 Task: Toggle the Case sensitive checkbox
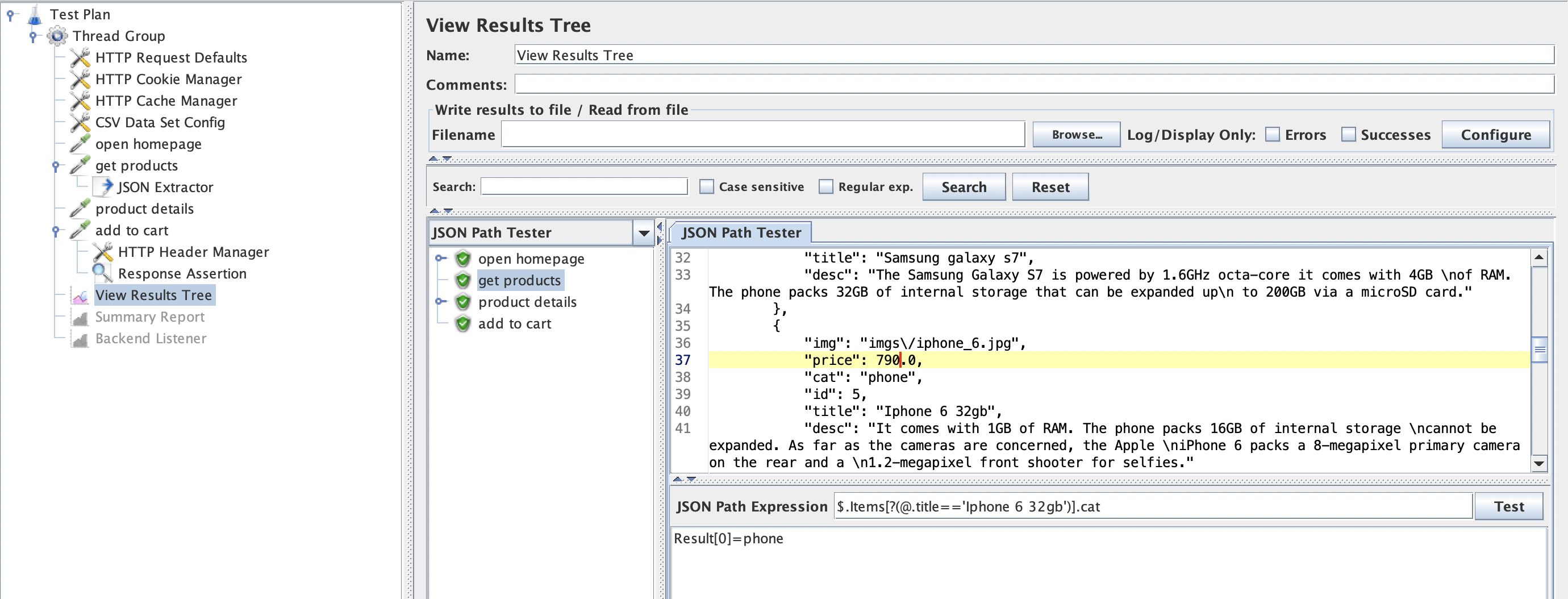(706, 187)
